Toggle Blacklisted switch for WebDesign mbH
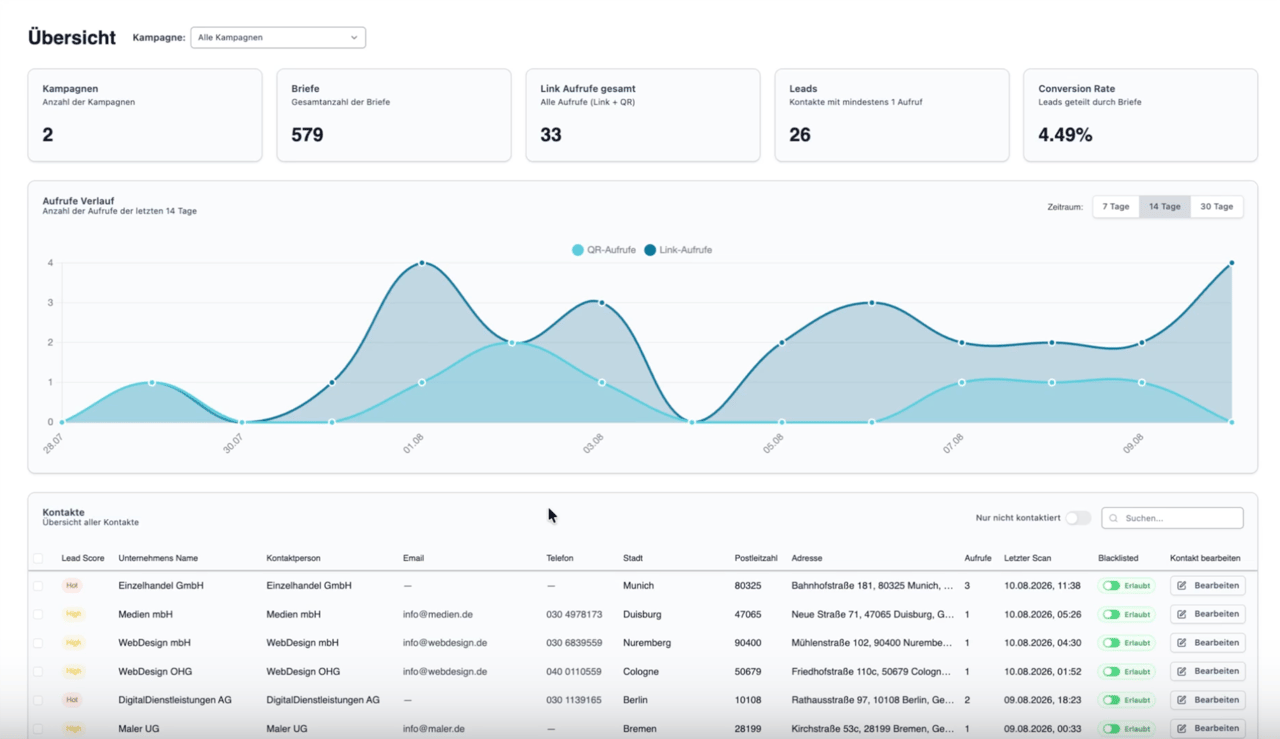The image size is (1280, 739). point(1111,643)
